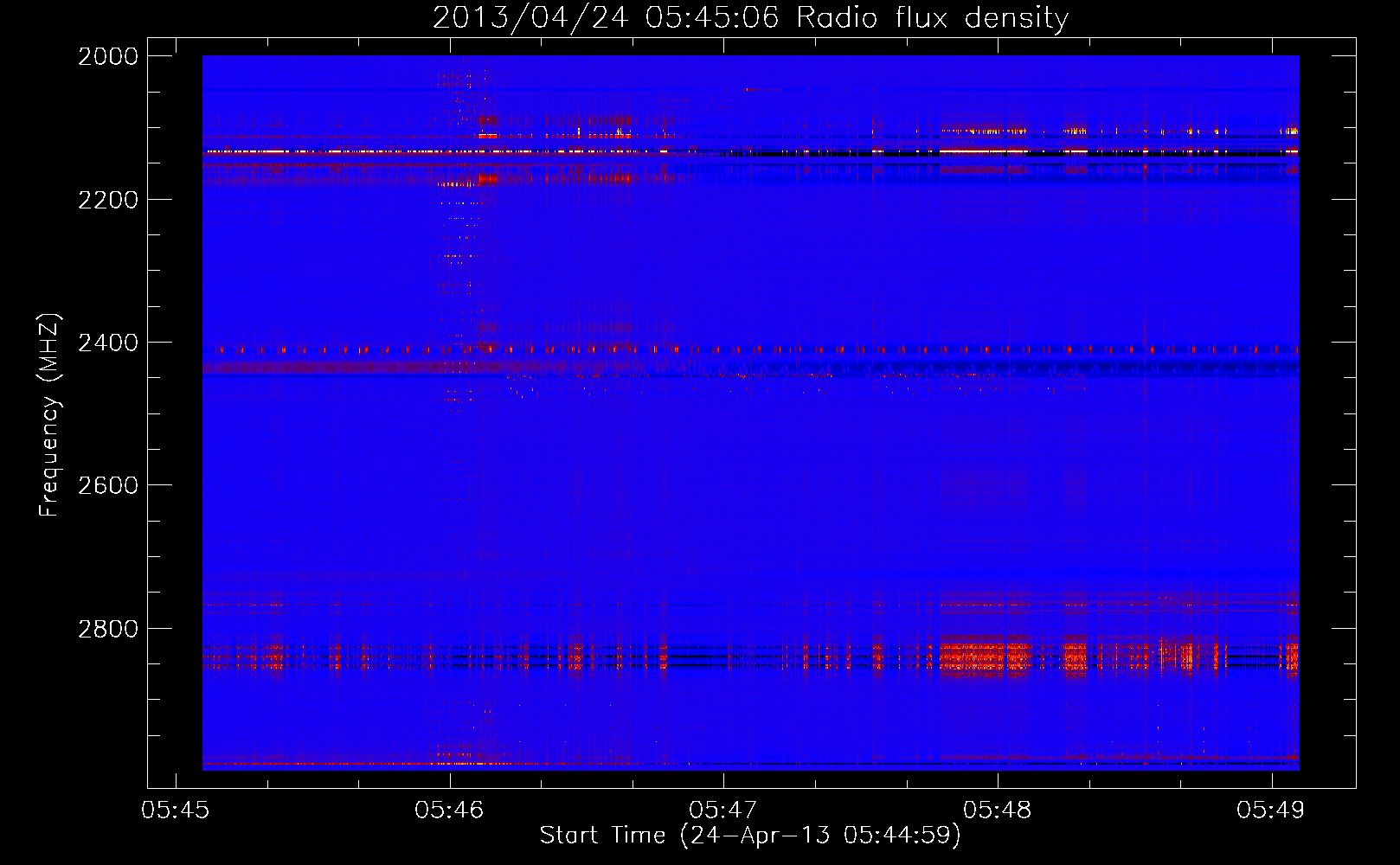Click the 2200 frequency axis label

tap(108, 200)
